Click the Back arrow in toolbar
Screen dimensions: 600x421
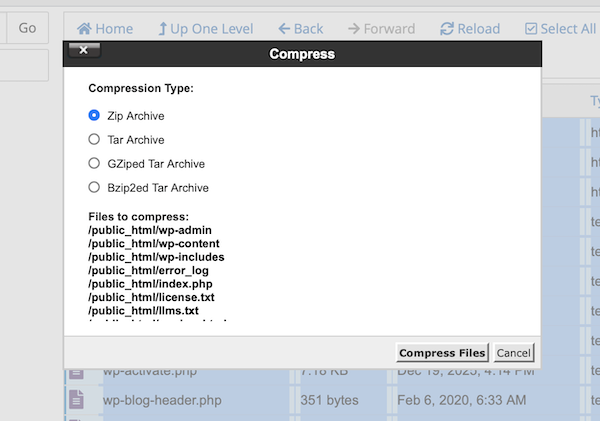click(285, 29)
